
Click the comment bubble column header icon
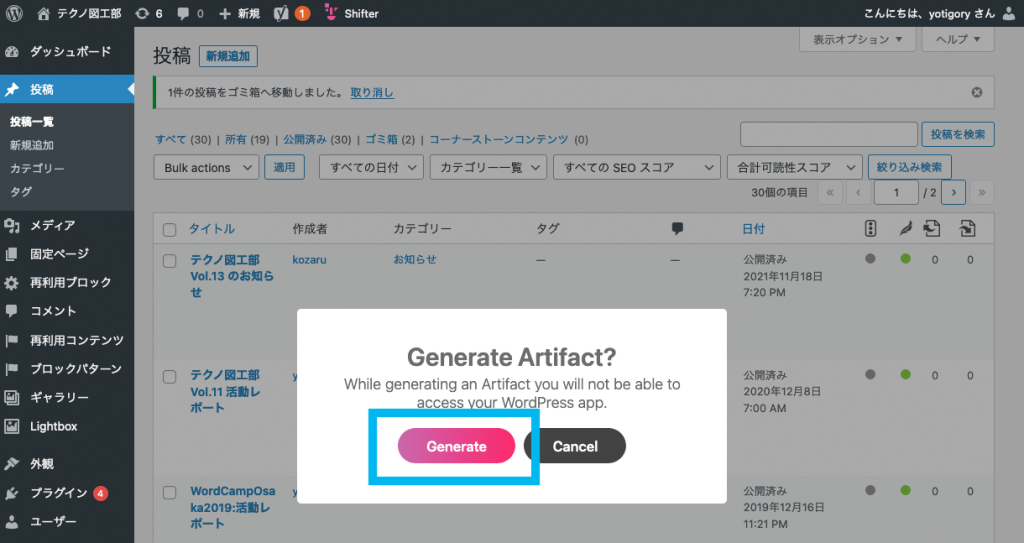(677, 228)
